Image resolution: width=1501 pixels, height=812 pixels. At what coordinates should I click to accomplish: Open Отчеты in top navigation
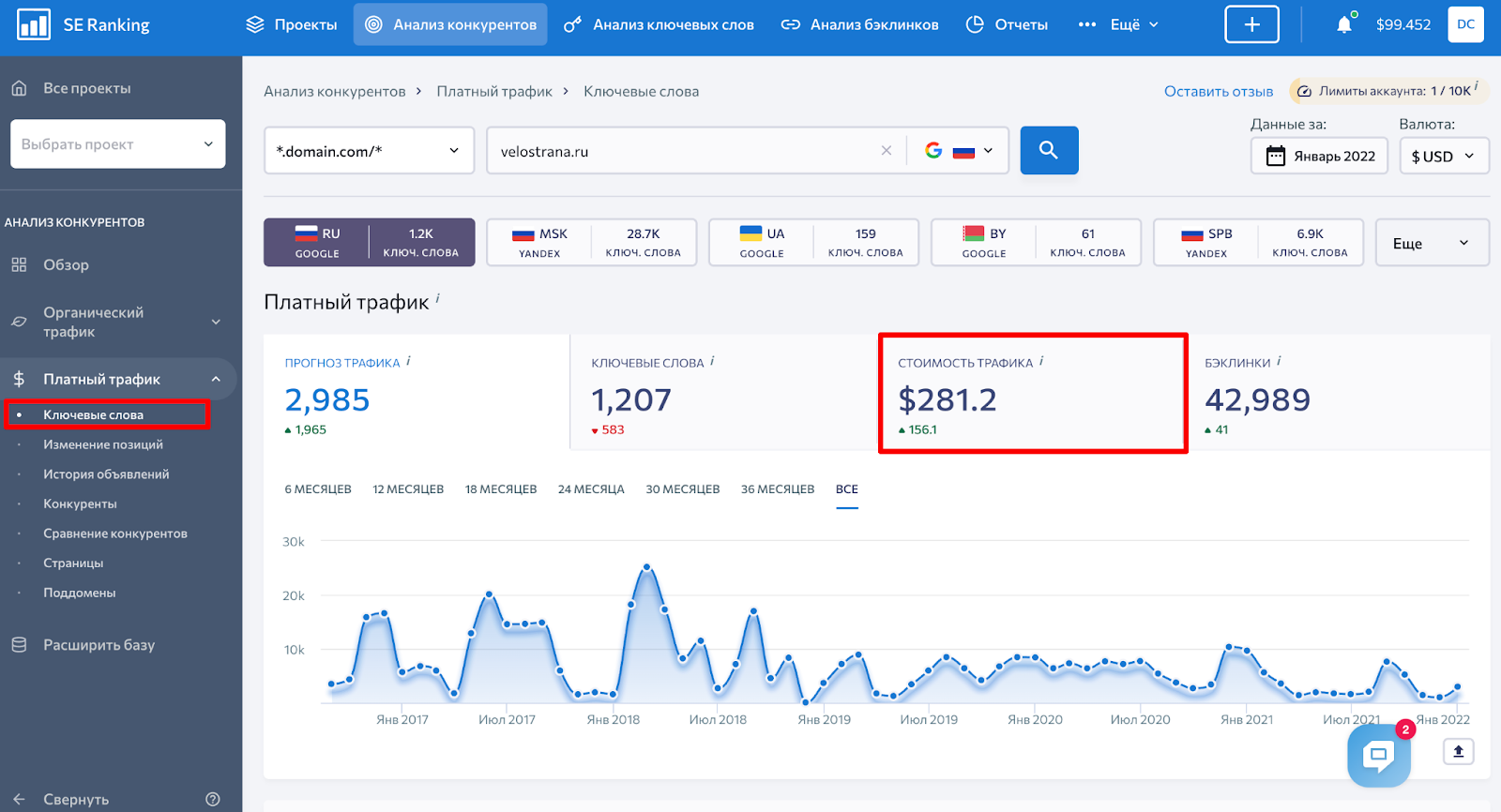(x=1007, y=24)
